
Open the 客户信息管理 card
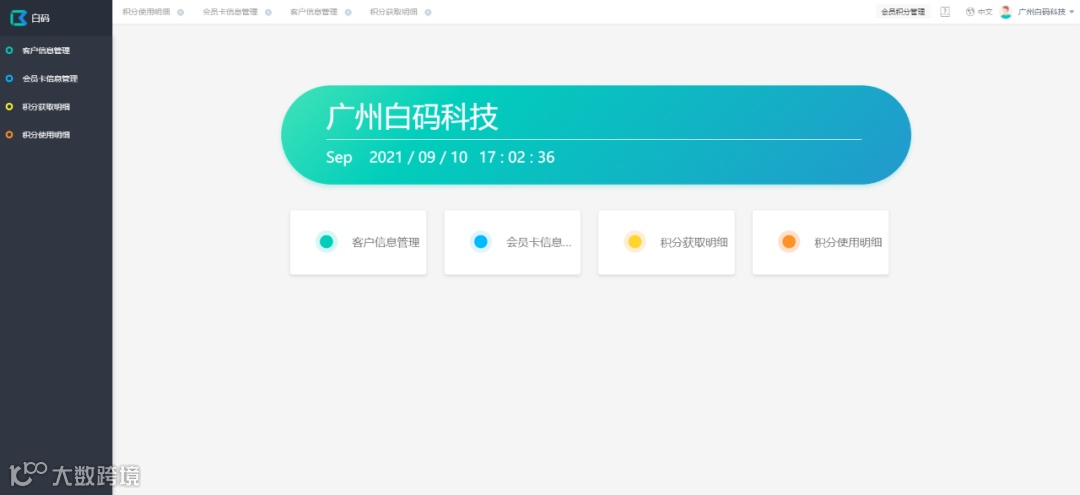[x=358, y=242]
